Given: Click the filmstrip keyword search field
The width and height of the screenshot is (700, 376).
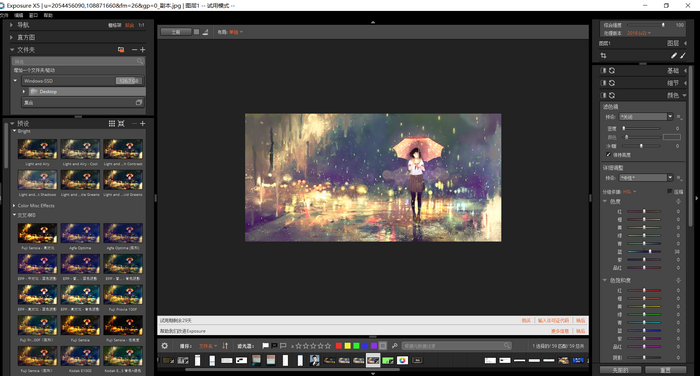Looking at the screenshot, I should tap(457, 346).
